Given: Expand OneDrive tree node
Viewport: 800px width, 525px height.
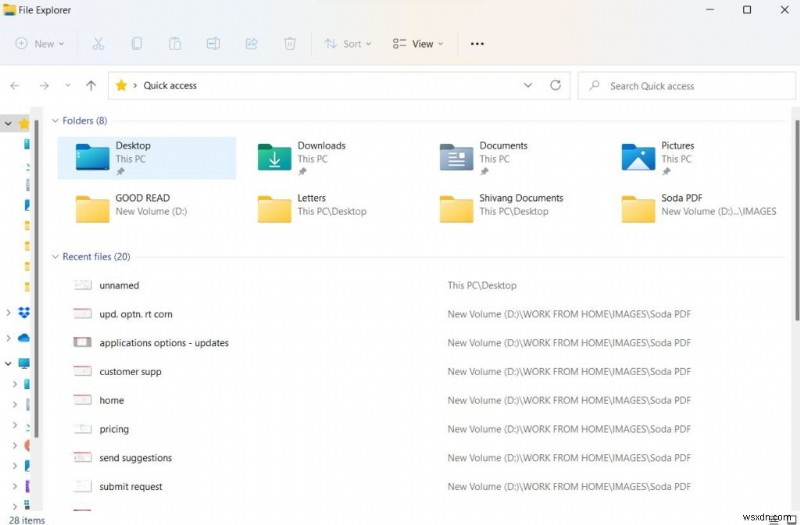Looking at the screenshot, I should click(x=8, y=338).
